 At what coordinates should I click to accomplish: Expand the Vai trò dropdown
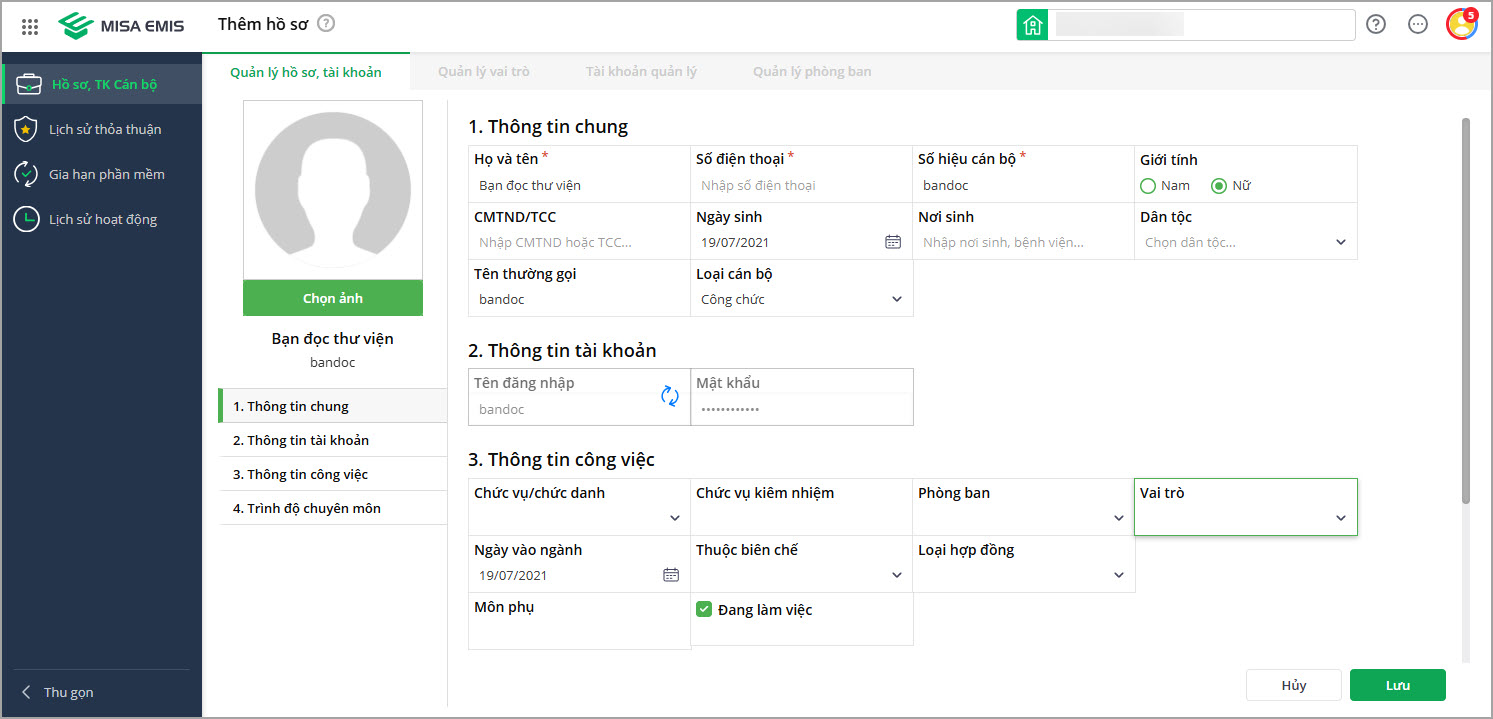(1341, 518)
